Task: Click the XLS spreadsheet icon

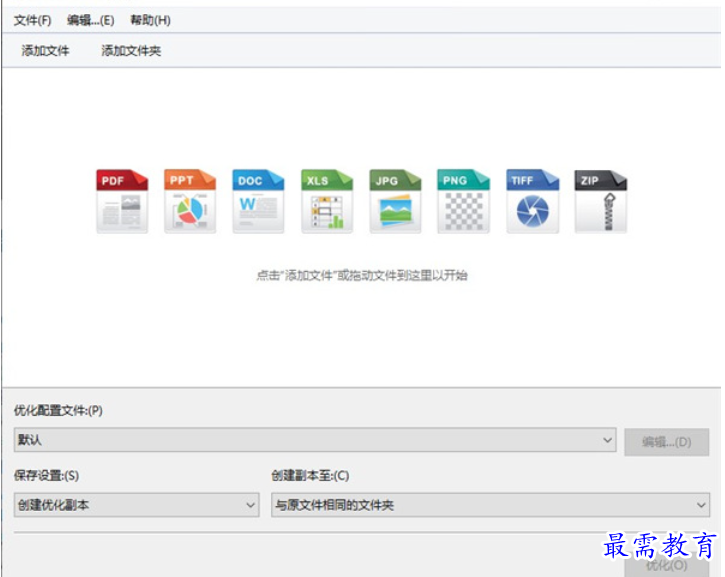Action: (327, 201)
